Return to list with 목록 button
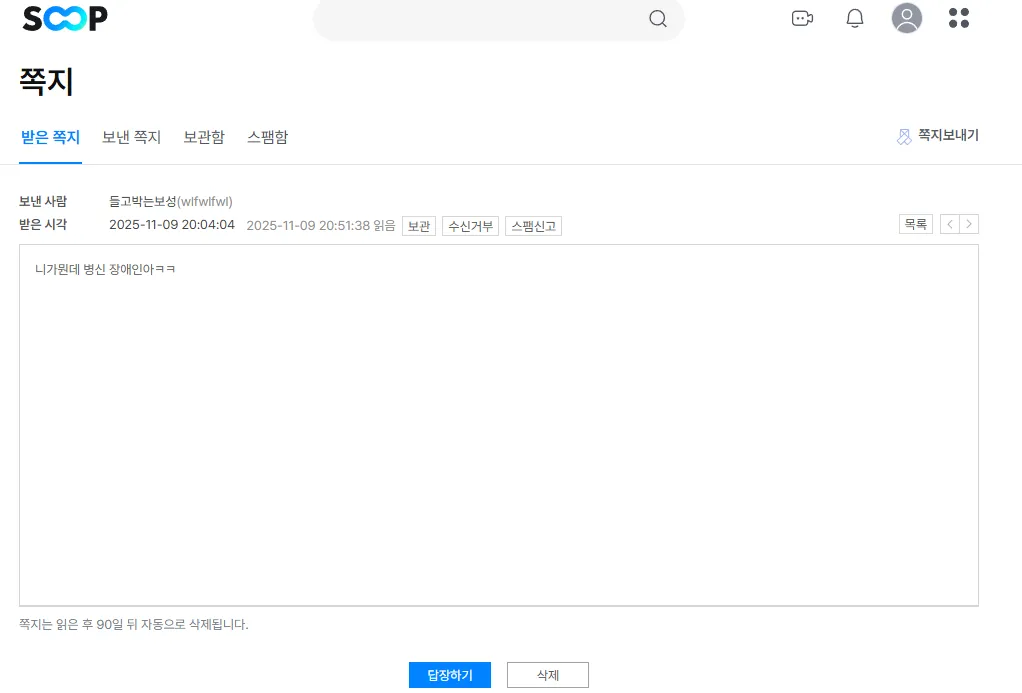 915,223
